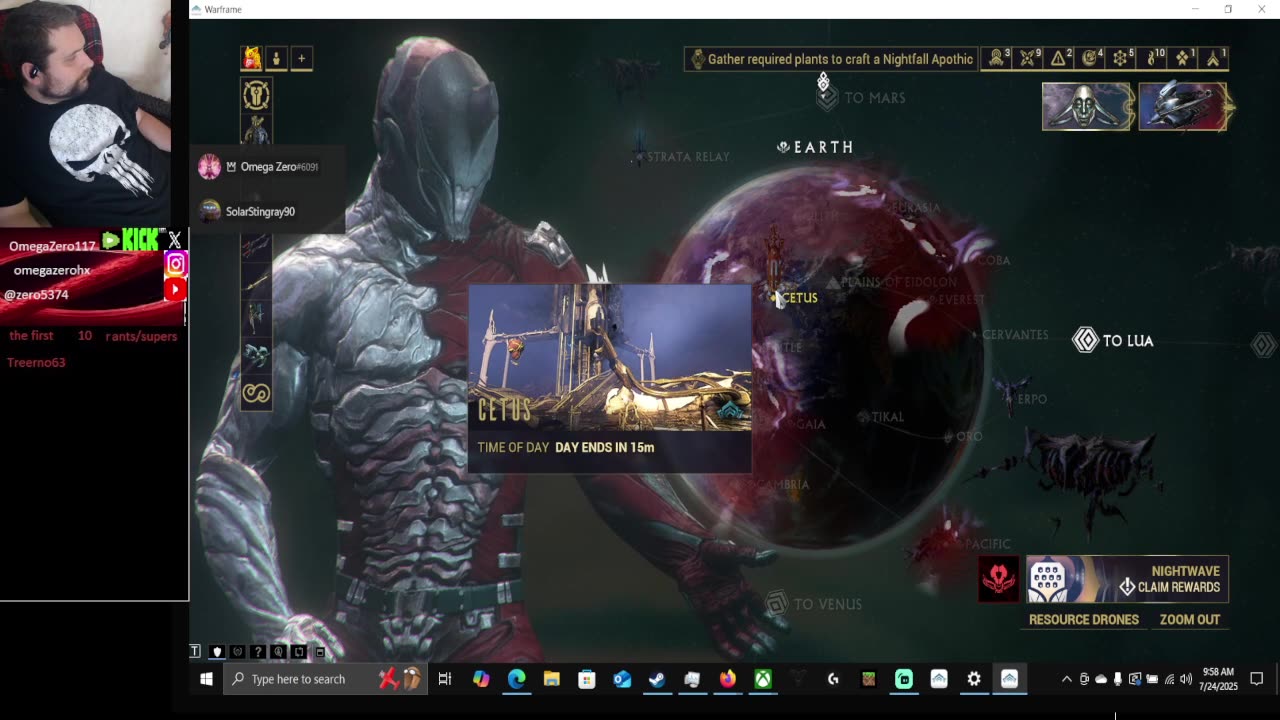Navigate TO LUA junction
The image size is (1280, 720).
1113,340
